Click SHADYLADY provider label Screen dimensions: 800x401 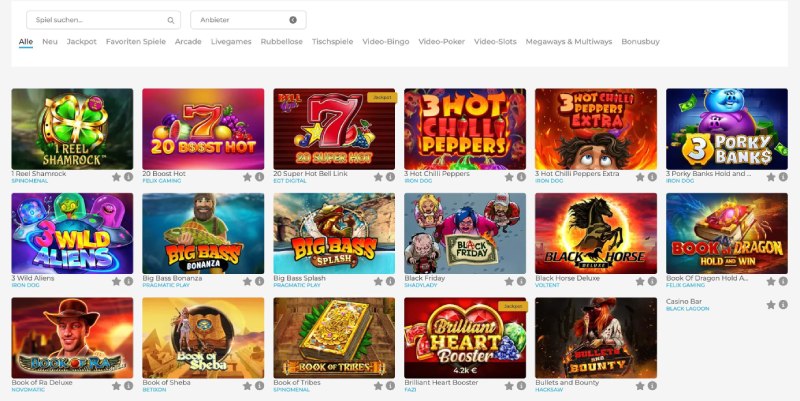pos(421,286)
